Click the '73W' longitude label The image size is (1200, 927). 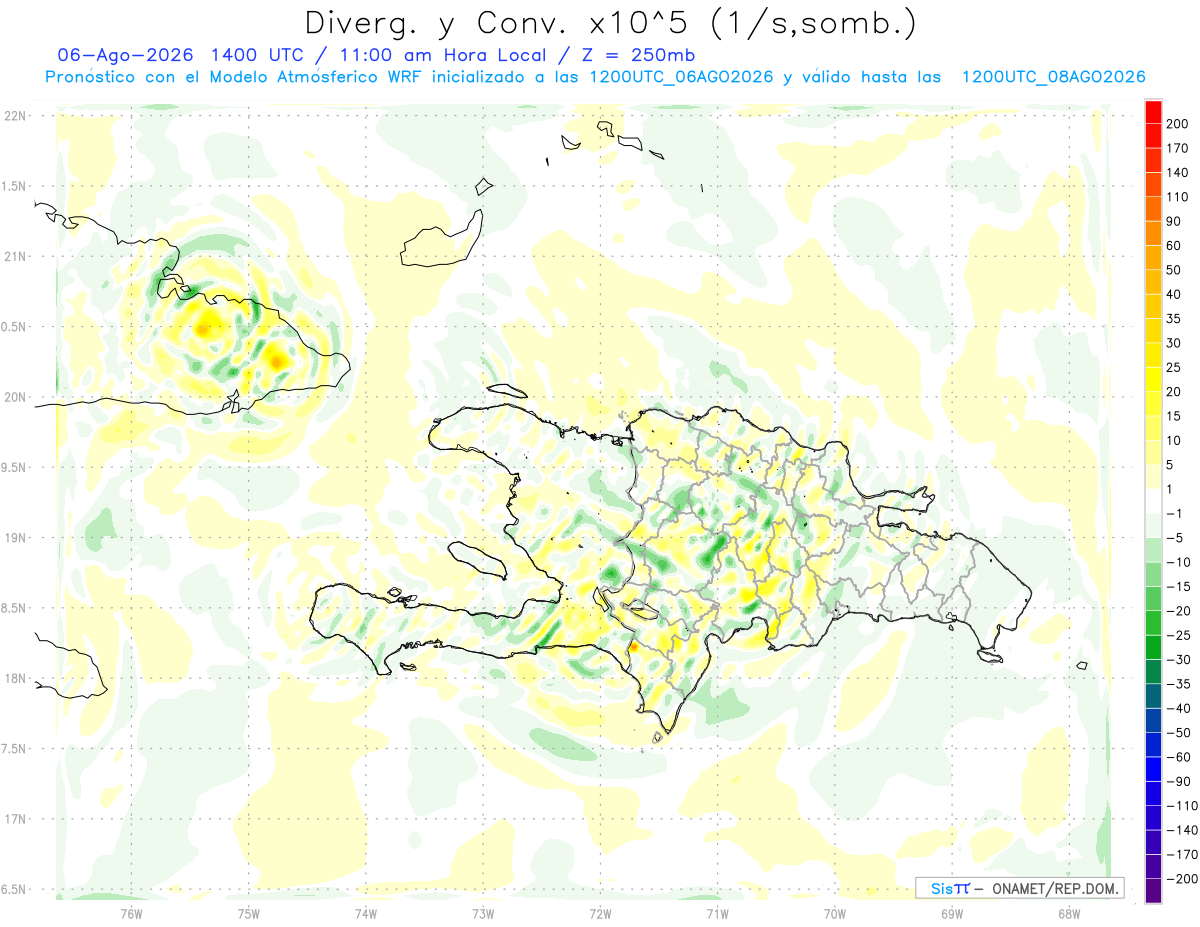click(x=483, y=913)
